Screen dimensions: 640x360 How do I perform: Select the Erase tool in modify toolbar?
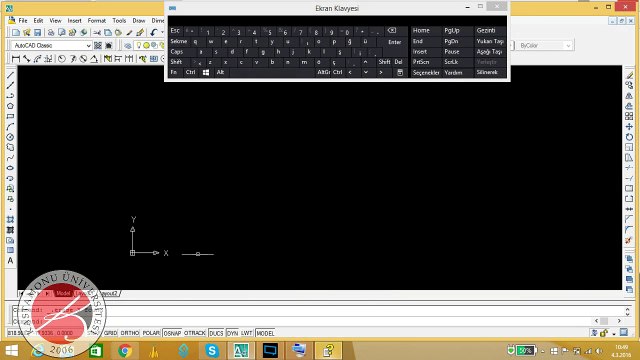point(629,75)
